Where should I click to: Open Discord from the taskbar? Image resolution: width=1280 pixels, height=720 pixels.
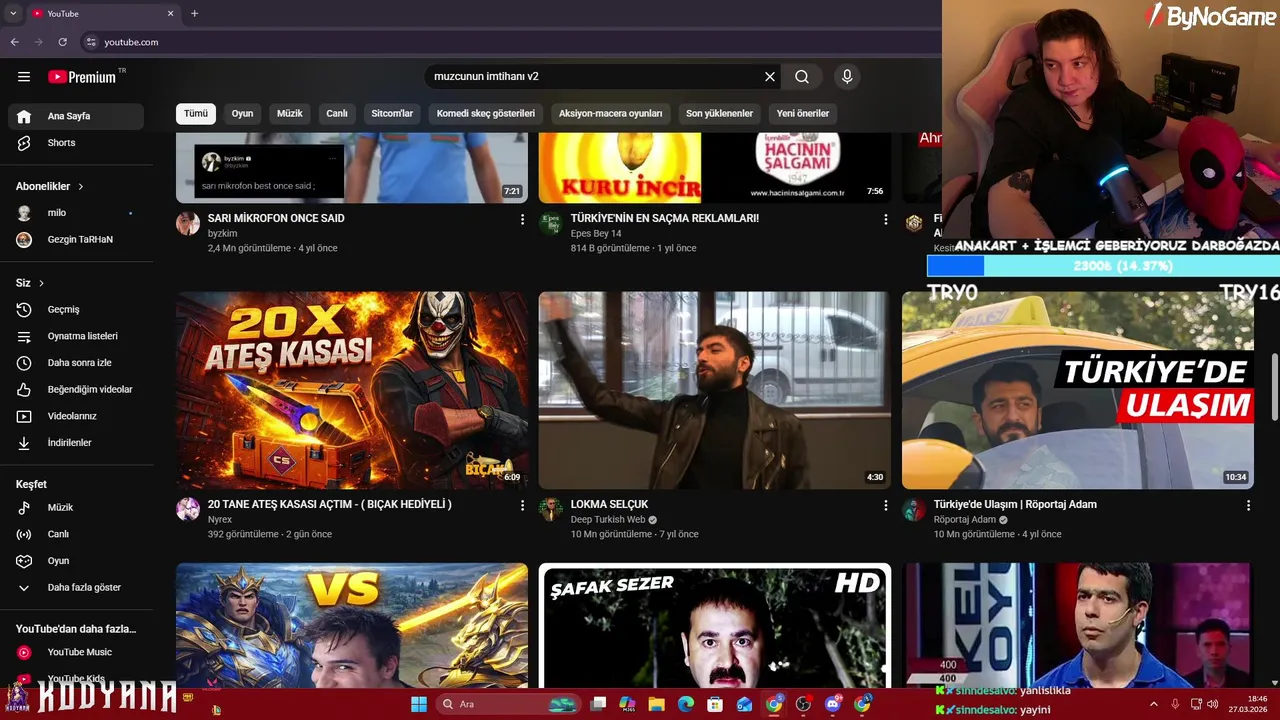click(833, 704)
